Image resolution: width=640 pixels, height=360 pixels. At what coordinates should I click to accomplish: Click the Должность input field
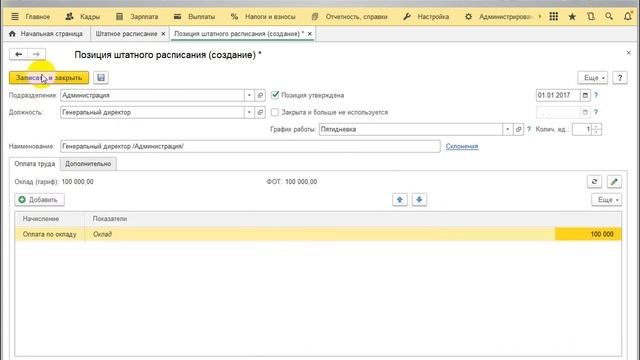pyautogui.click(x=152, y=112)
